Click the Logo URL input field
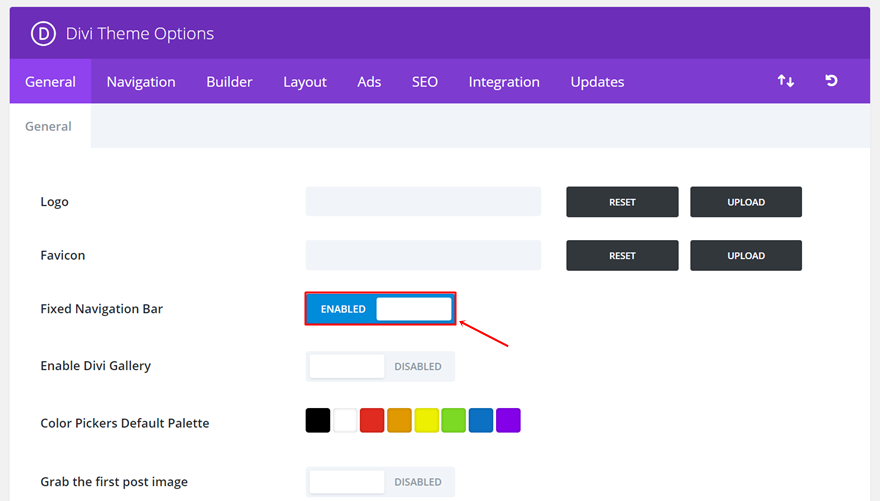 (423, 202)
